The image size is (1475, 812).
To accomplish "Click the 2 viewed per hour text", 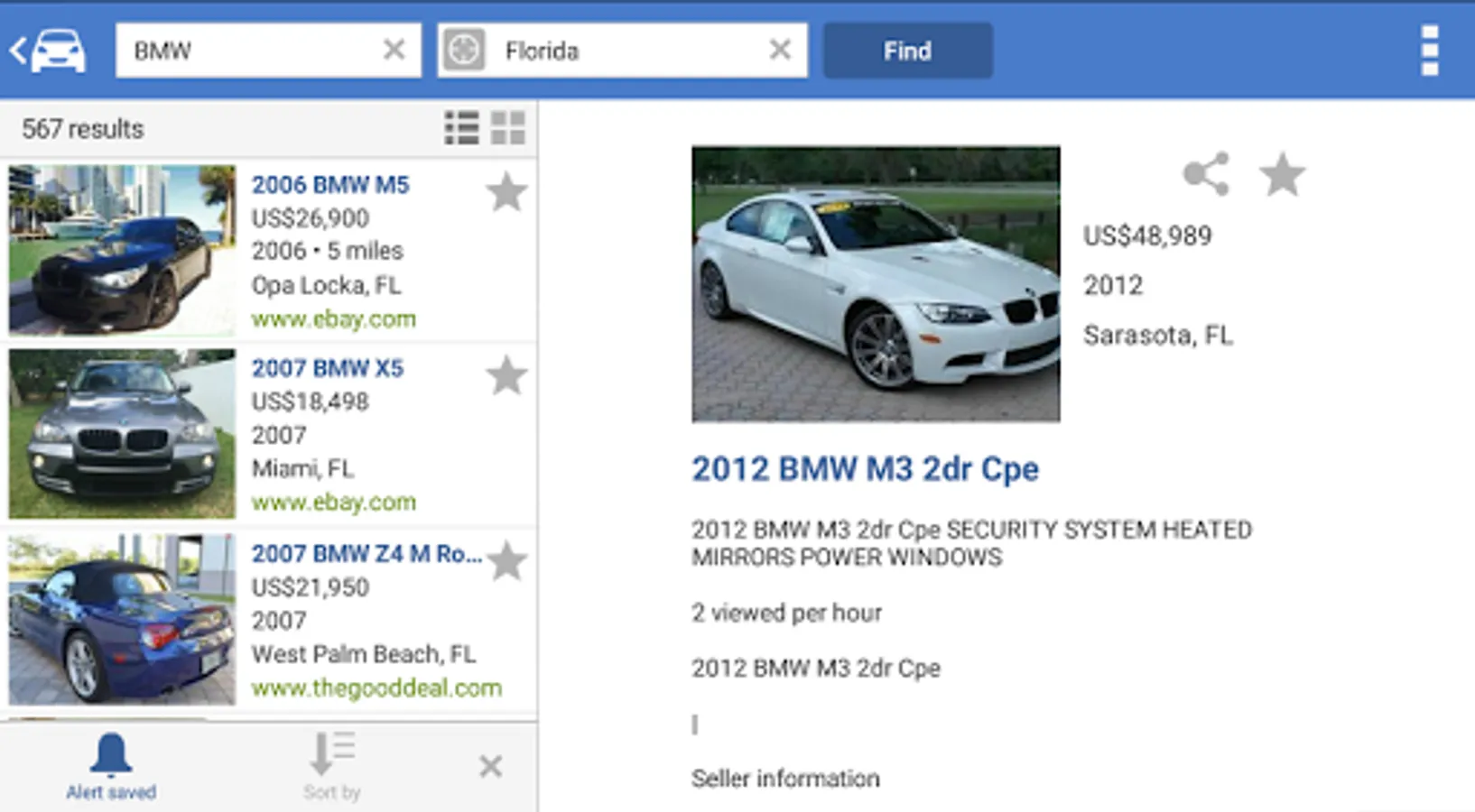I will click(786, 614).
